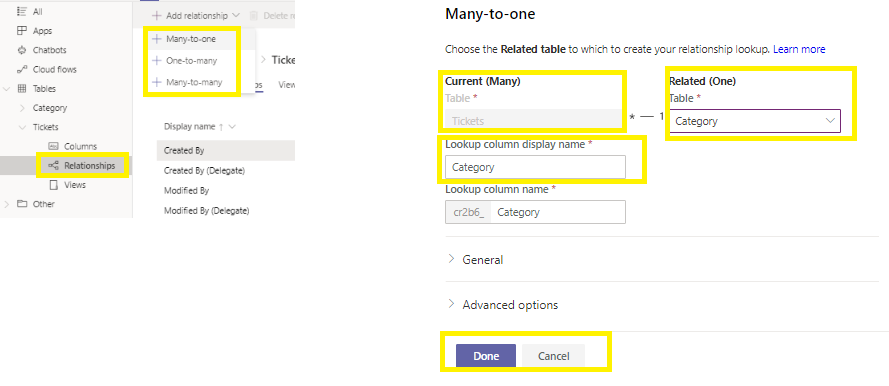Click the Lookup column display name field
The image size is (889, 386).
tap(535, 167)
